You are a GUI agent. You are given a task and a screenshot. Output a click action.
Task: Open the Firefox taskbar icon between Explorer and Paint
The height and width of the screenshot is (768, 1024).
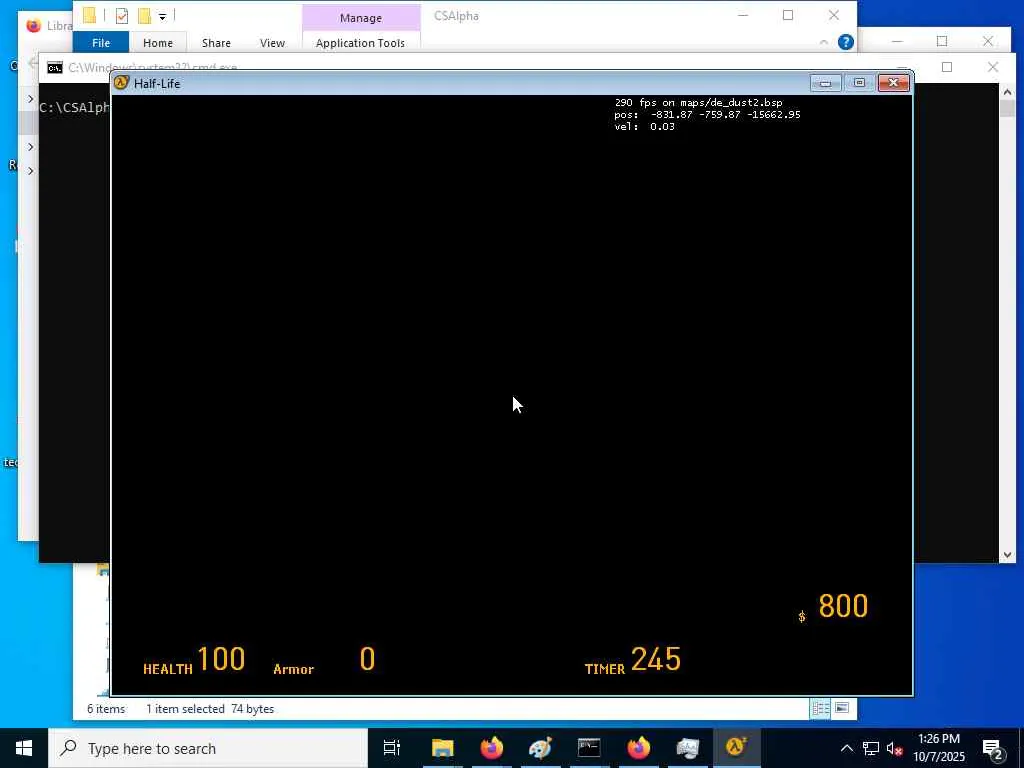click(492, 748)
